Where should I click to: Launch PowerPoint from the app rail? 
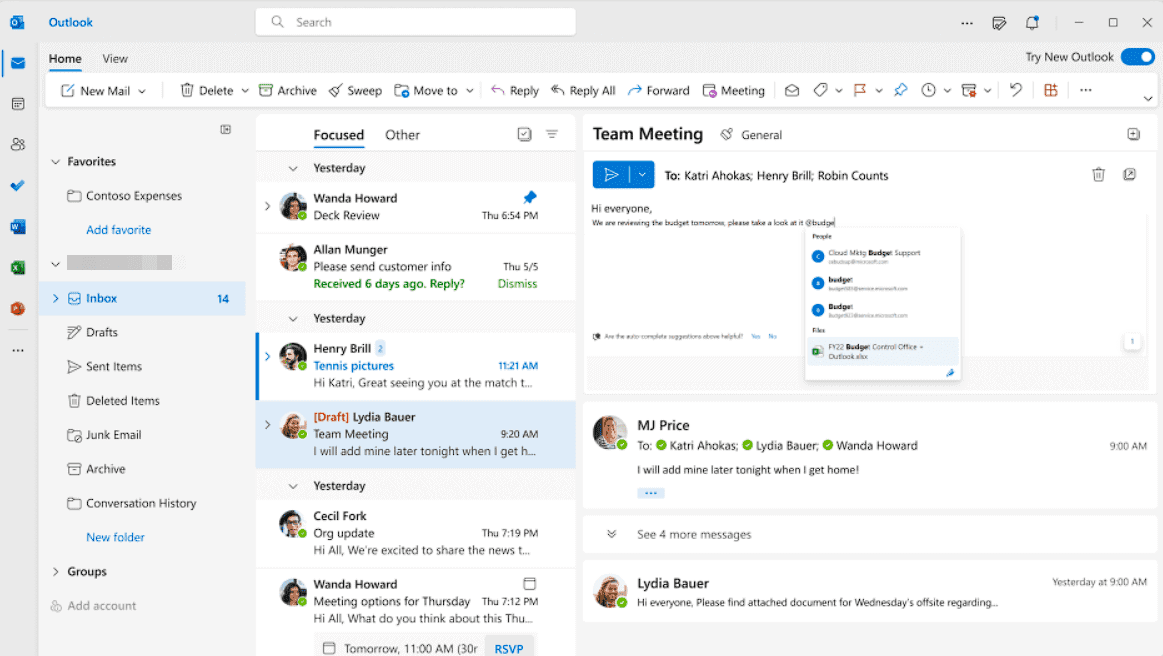[x=18, y=308]
